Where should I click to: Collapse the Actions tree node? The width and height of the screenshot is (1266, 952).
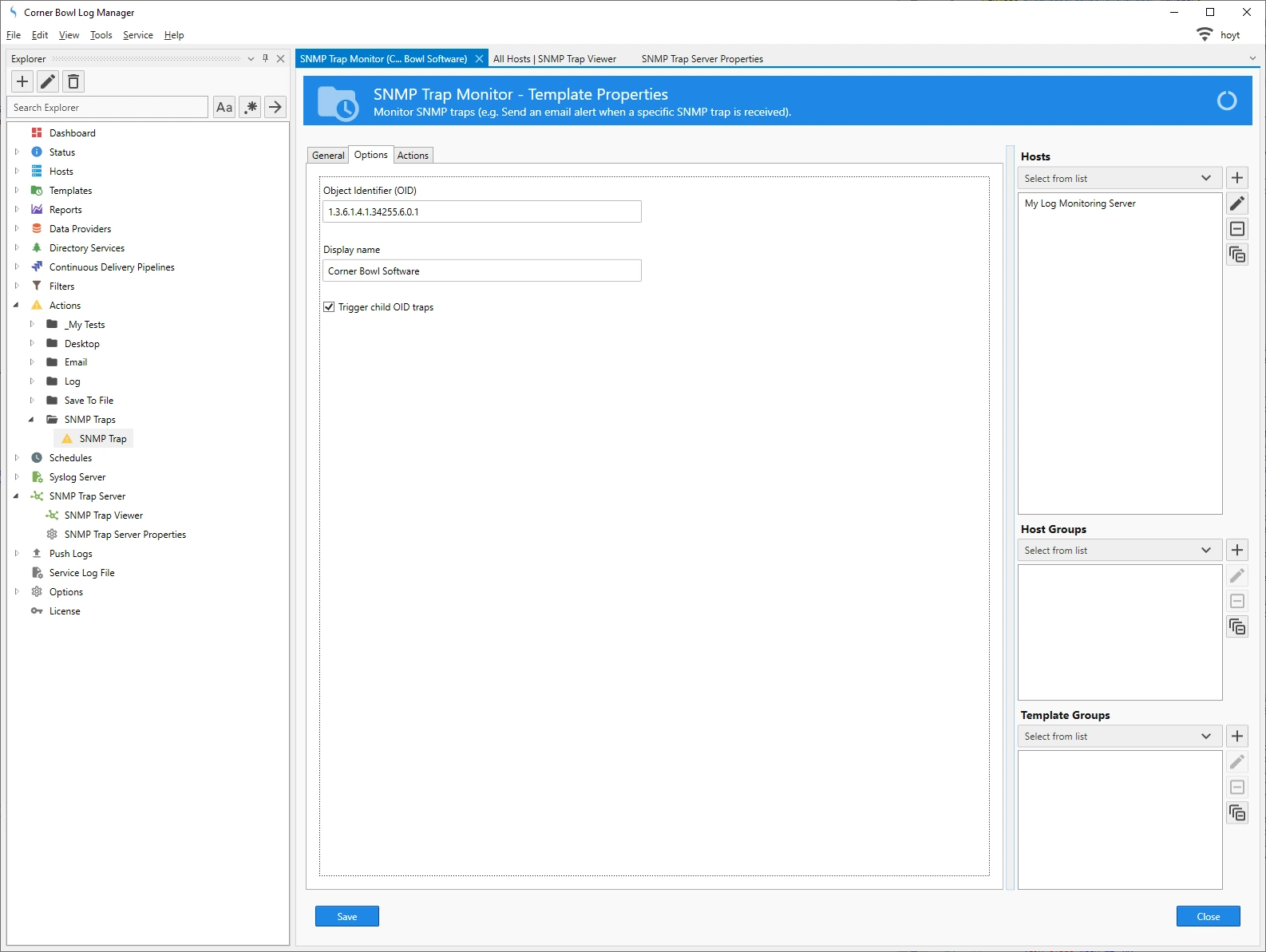17,305
